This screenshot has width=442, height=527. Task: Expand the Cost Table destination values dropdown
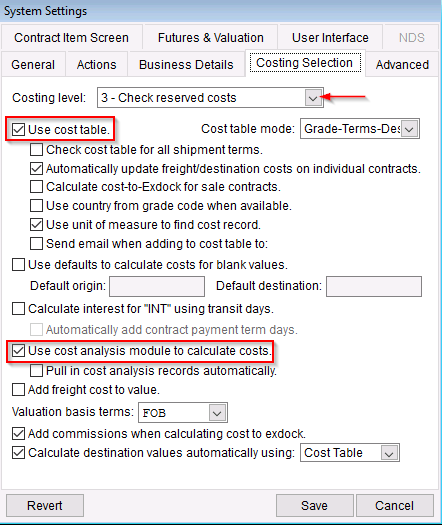pos(389,453)
